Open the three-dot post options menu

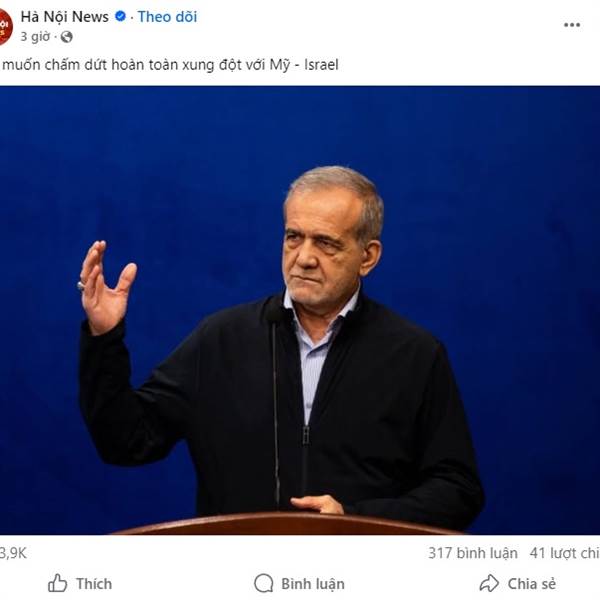(x=572, y=25)
